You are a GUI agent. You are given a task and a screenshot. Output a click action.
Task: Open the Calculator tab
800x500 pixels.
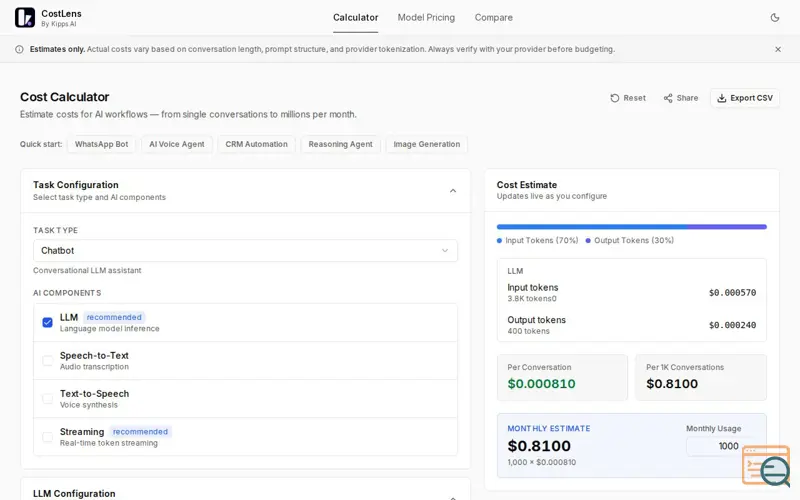pyautogui.click(x=356, y=17)
